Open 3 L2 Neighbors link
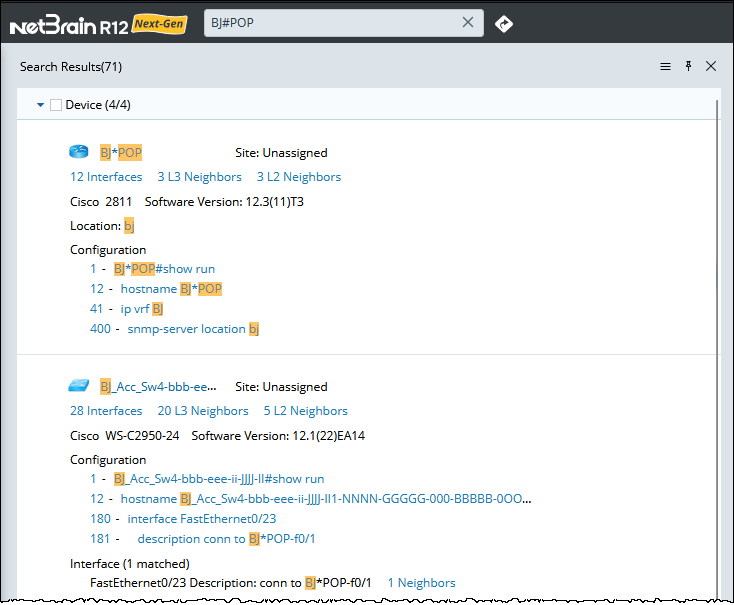The width and height of the screenshot is (734, 605). pyautogui.click(x=299, y=177)
